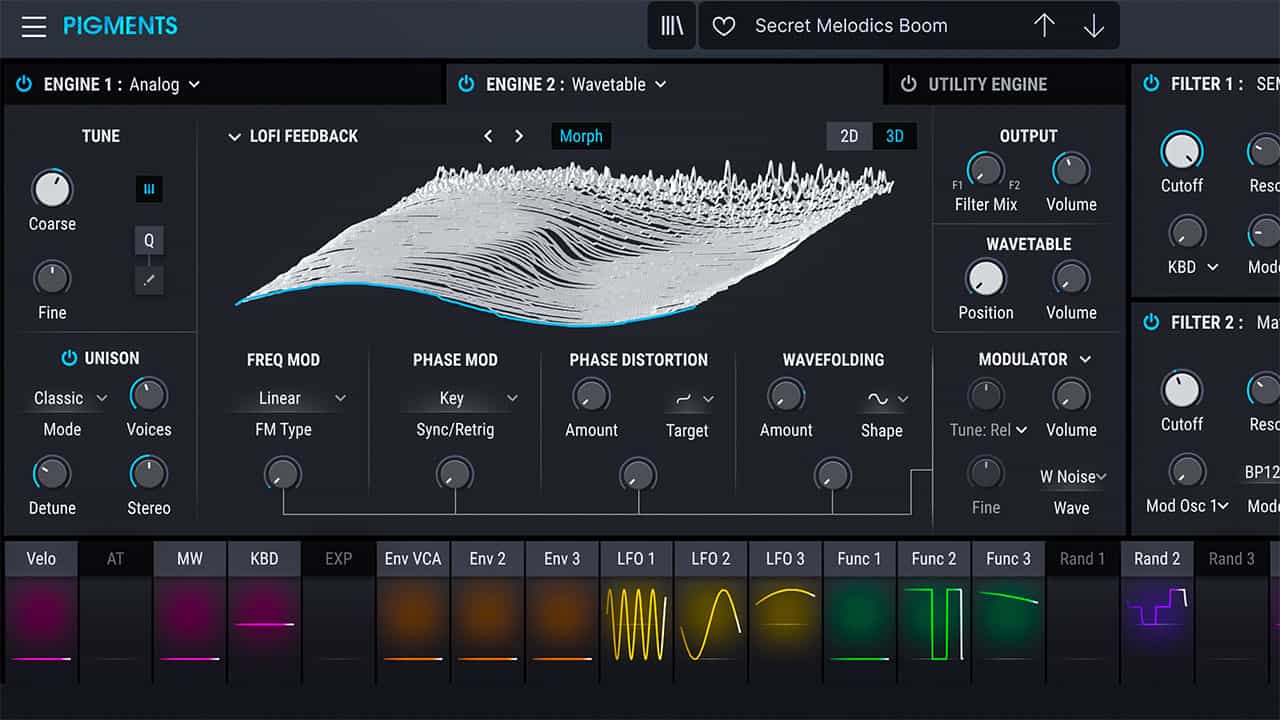Toggle Engine 1 power button
This screenshot has height=720, width=1280.
tap(24, 84)
